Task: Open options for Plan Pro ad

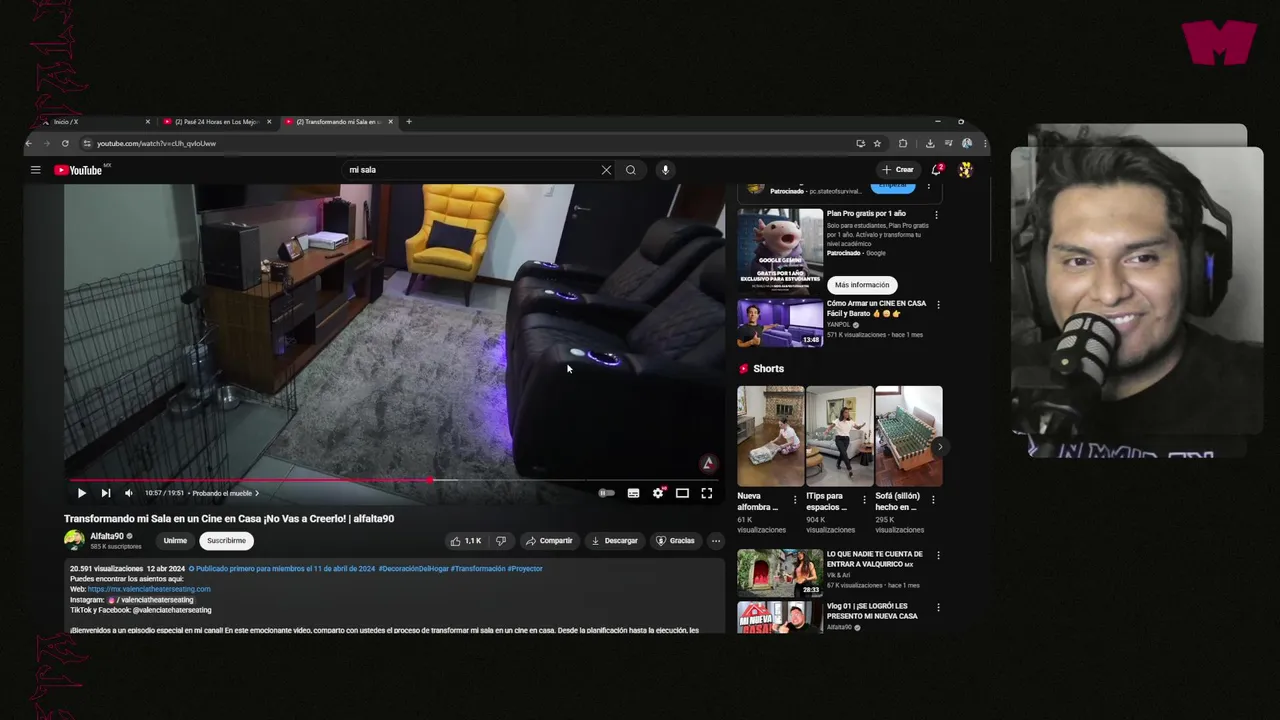Action: (x=936, y=215)
